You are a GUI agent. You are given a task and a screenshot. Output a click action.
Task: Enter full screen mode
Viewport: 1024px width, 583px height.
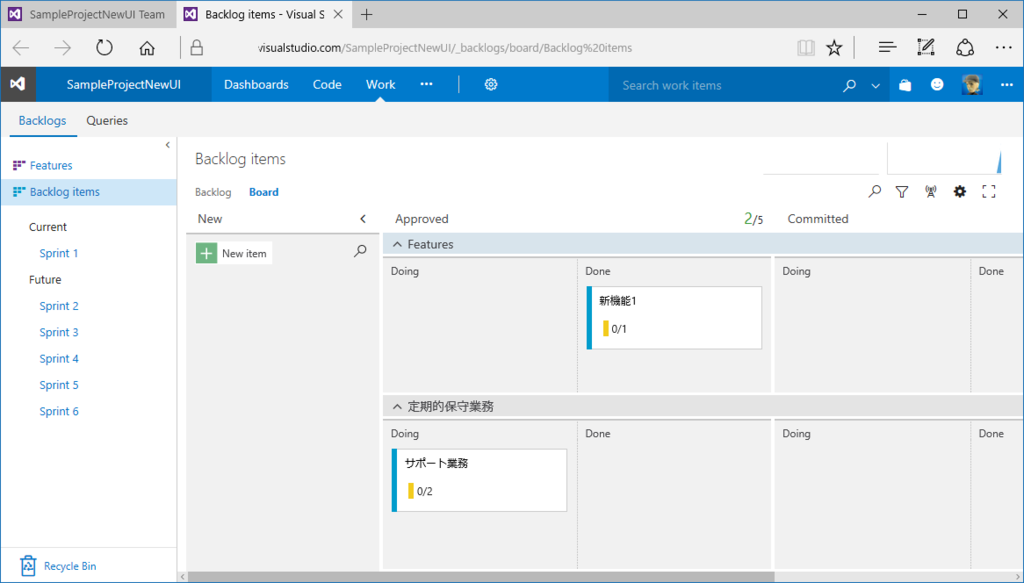[x=989, y=191]
